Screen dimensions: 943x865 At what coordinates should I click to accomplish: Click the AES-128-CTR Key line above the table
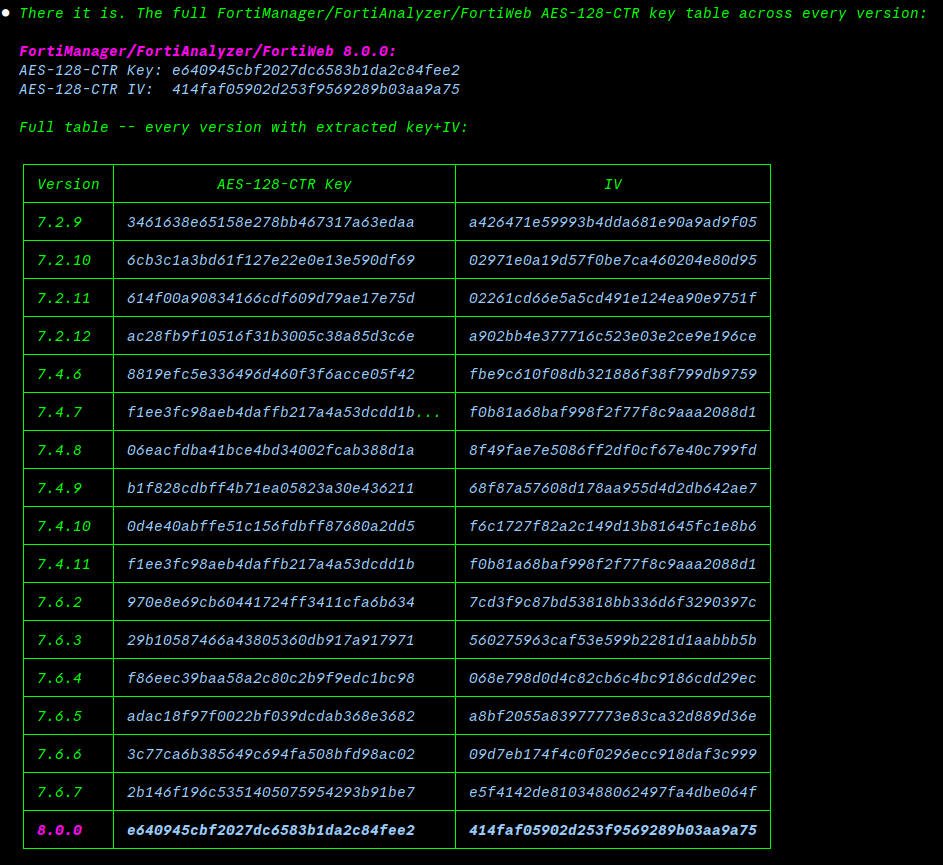click(x=239, y=70)
